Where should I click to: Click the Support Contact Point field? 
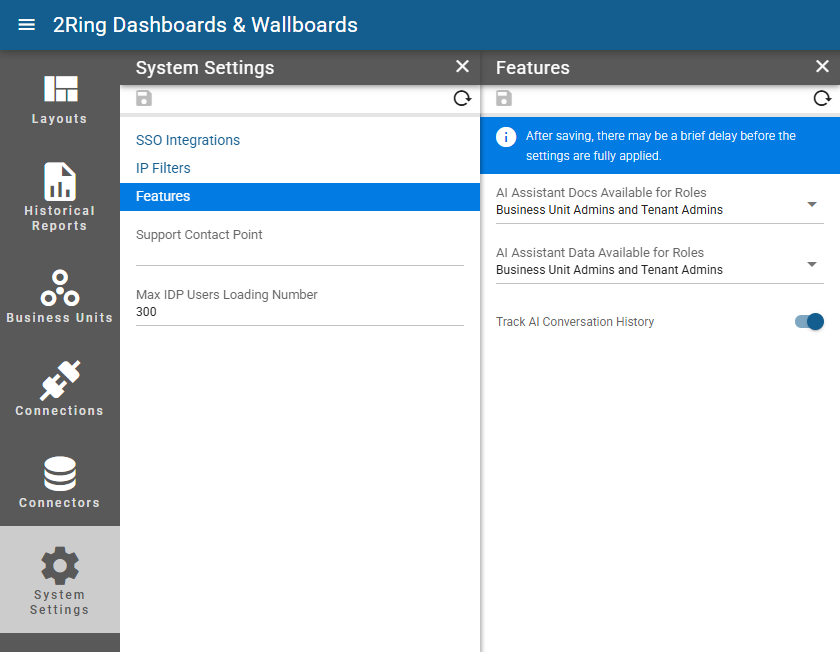pos(300,246)
